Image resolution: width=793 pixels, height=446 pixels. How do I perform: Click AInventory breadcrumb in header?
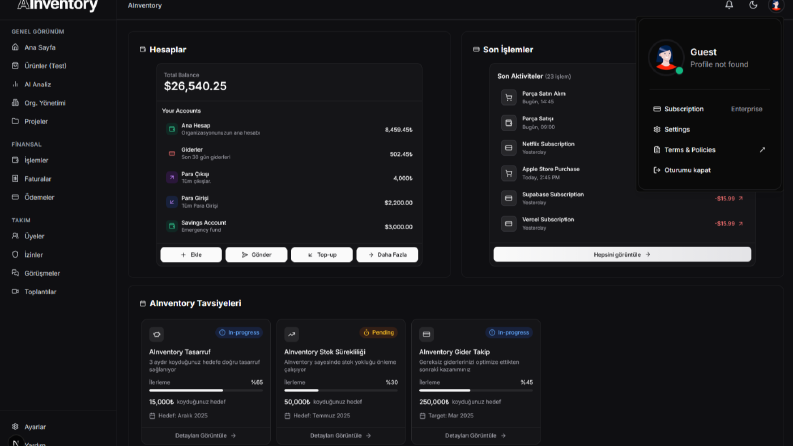145,6
